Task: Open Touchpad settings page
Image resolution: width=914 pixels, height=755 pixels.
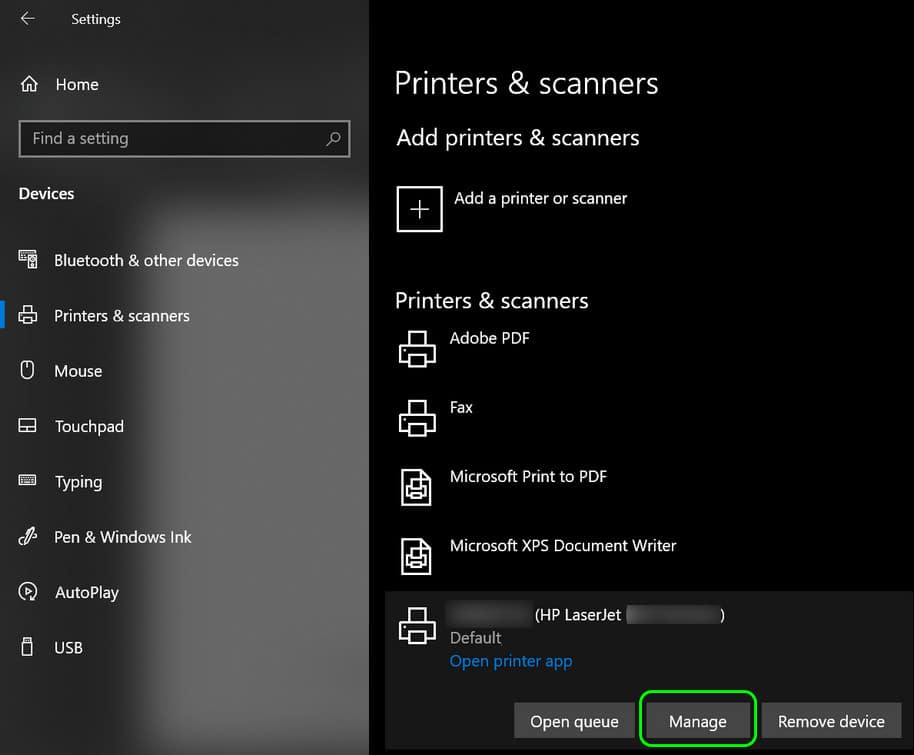Action: pyautogui.click(x=89, y=426)
